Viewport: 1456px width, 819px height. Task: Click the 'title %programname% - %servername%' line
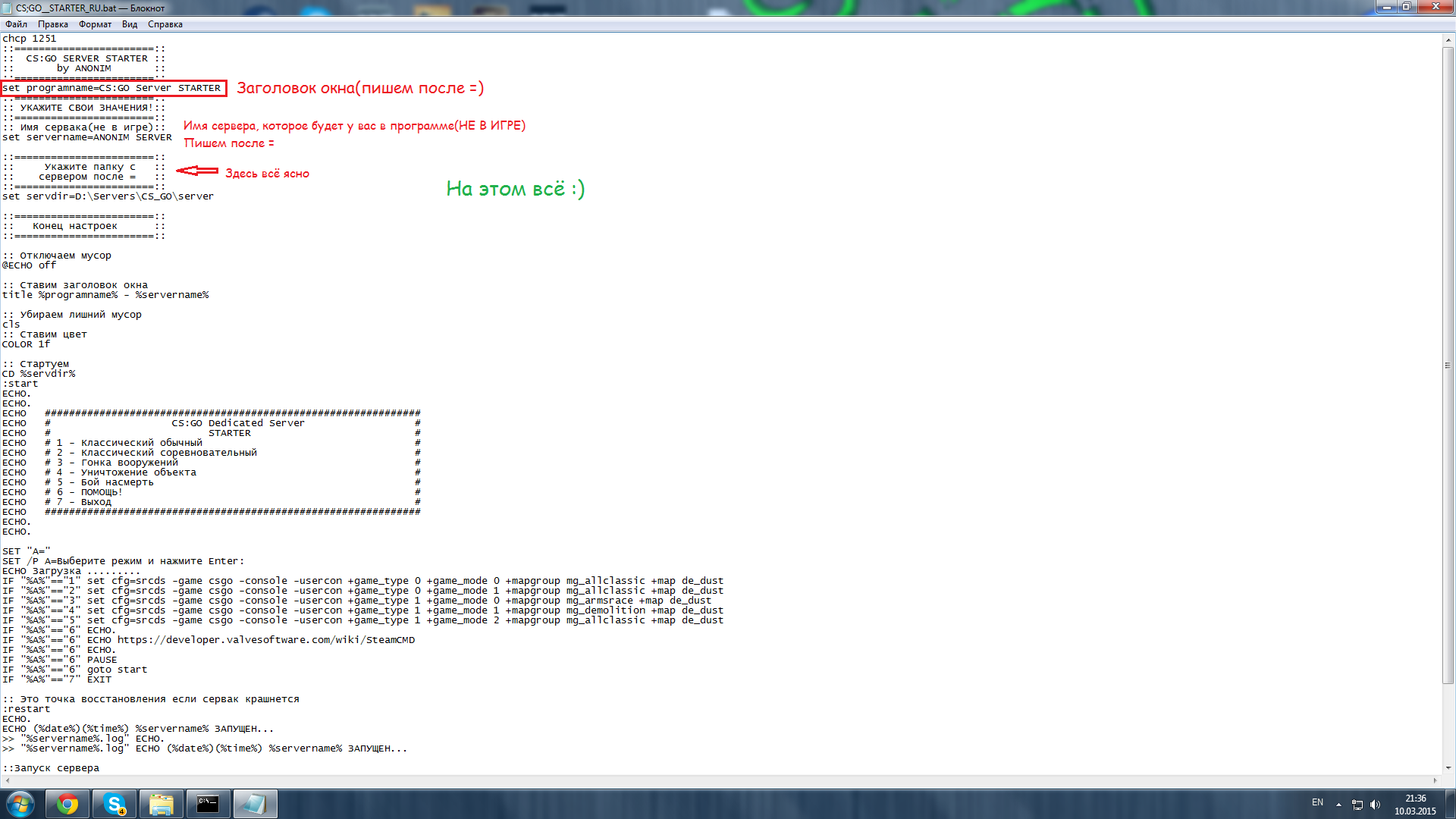105,295
